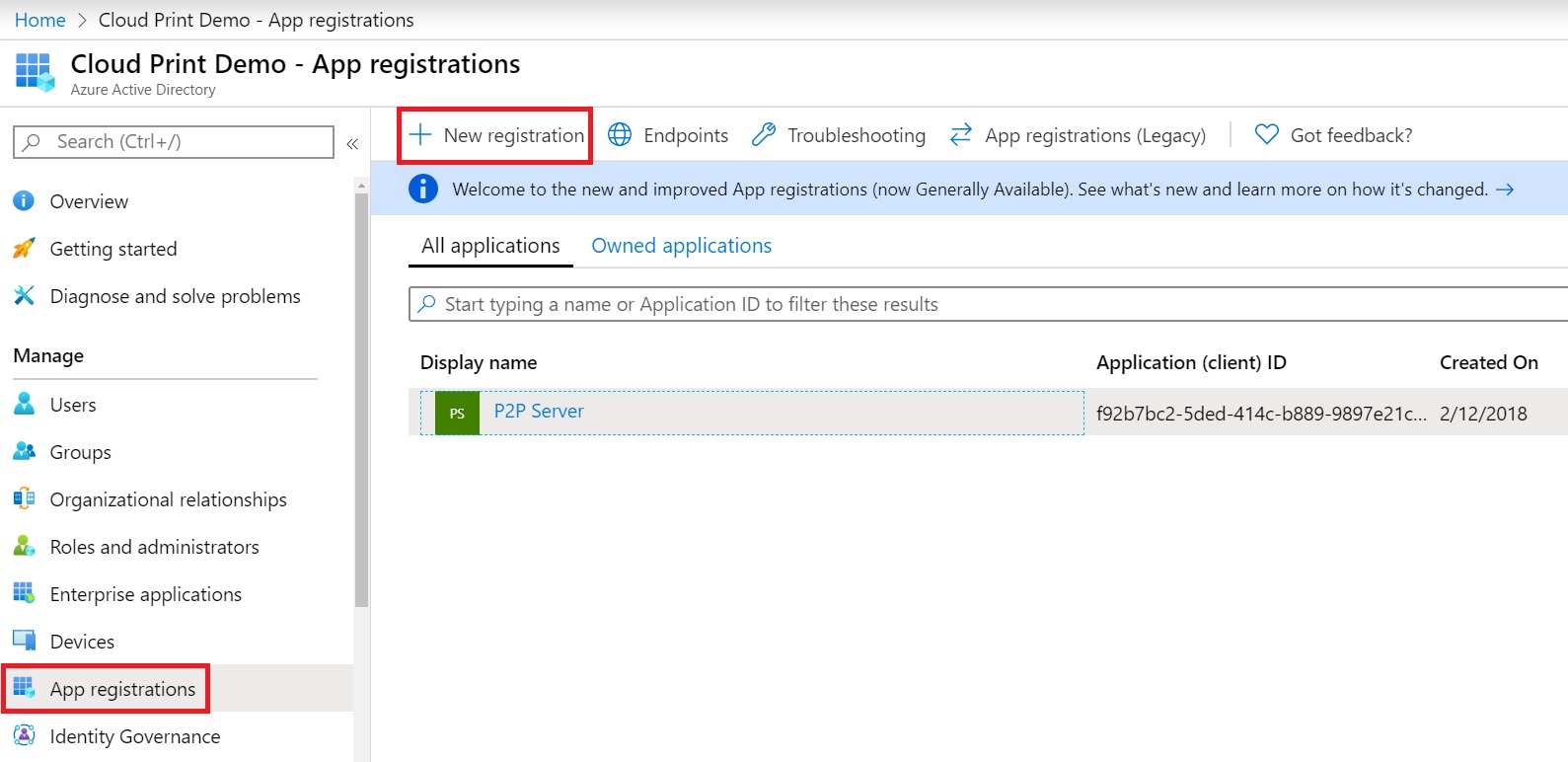Click the sidebar vertical scrollbar thumb
The image size is (1568, 762).
[x=361, y=400]
